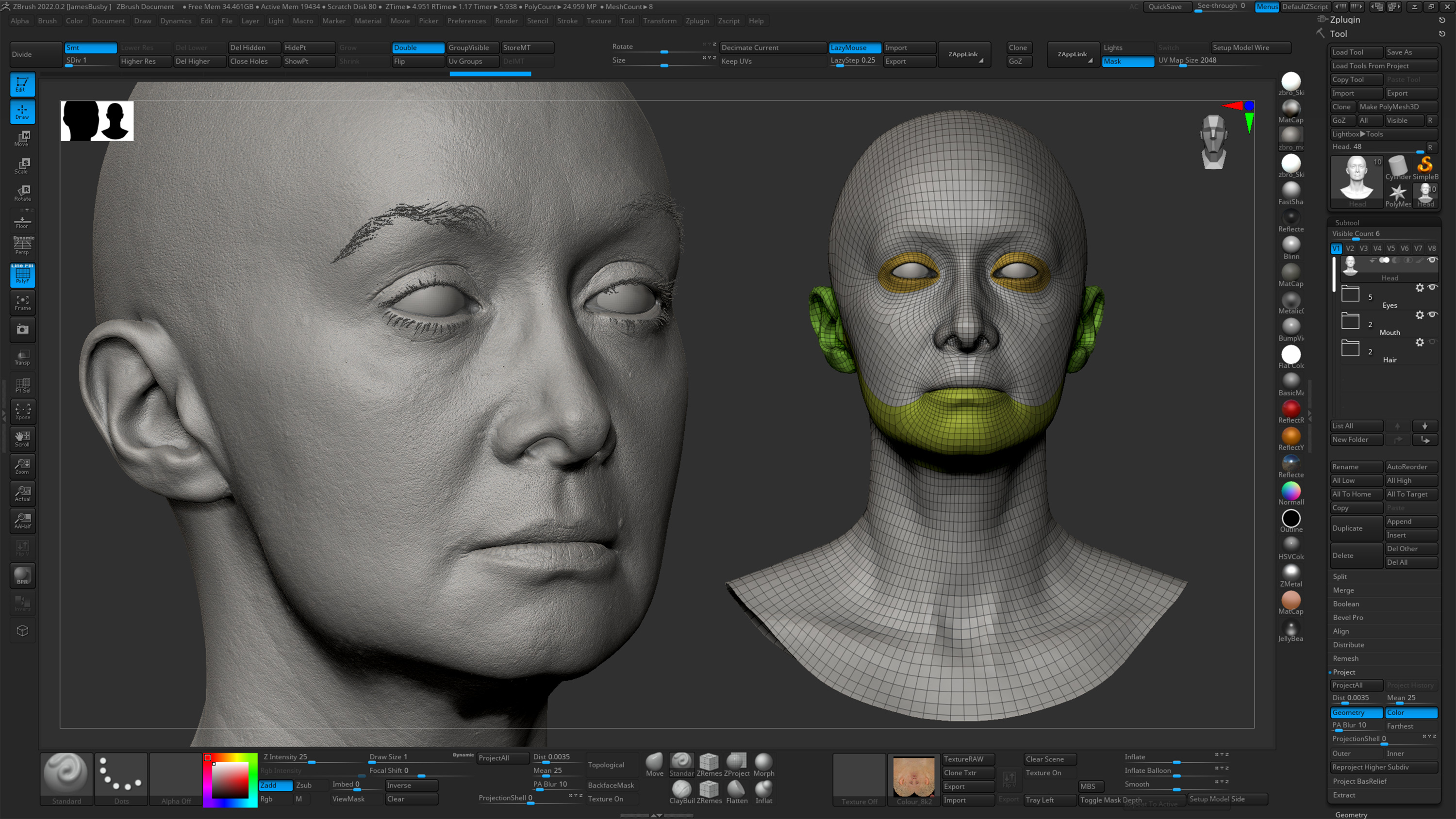
Task: Select the Rotate tool in left toolbar
Action: 22,192
